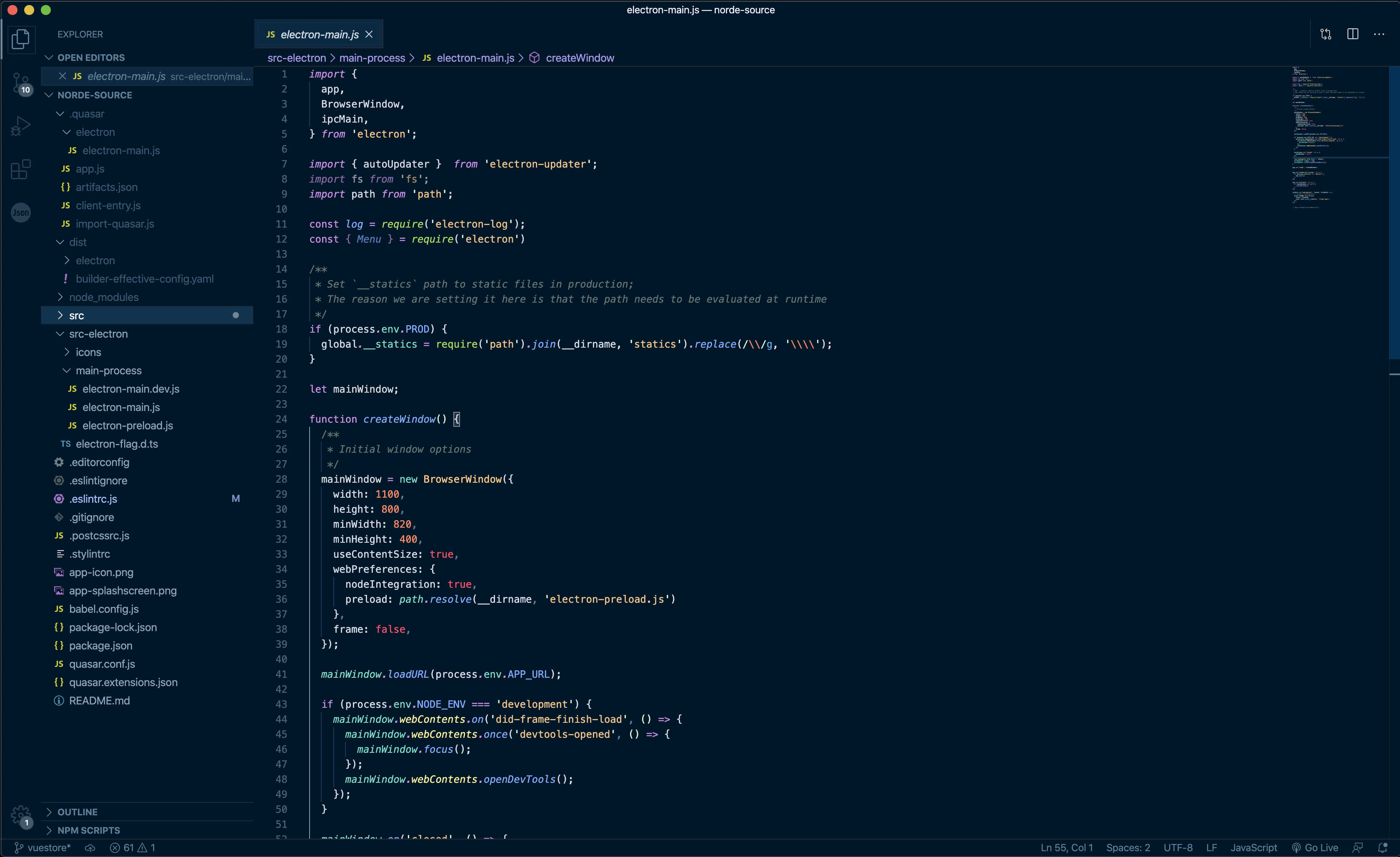Open notifications bell in status bar
The width and height of the screenshot is (1400, 857).
pyautogui.click(x=1382, y=847)
